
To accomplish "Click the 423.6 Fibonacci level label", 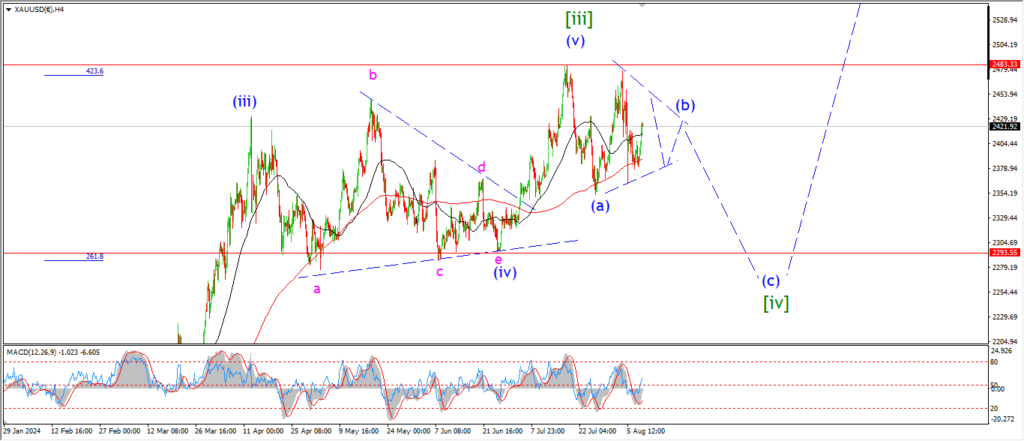I will point(94,71).
